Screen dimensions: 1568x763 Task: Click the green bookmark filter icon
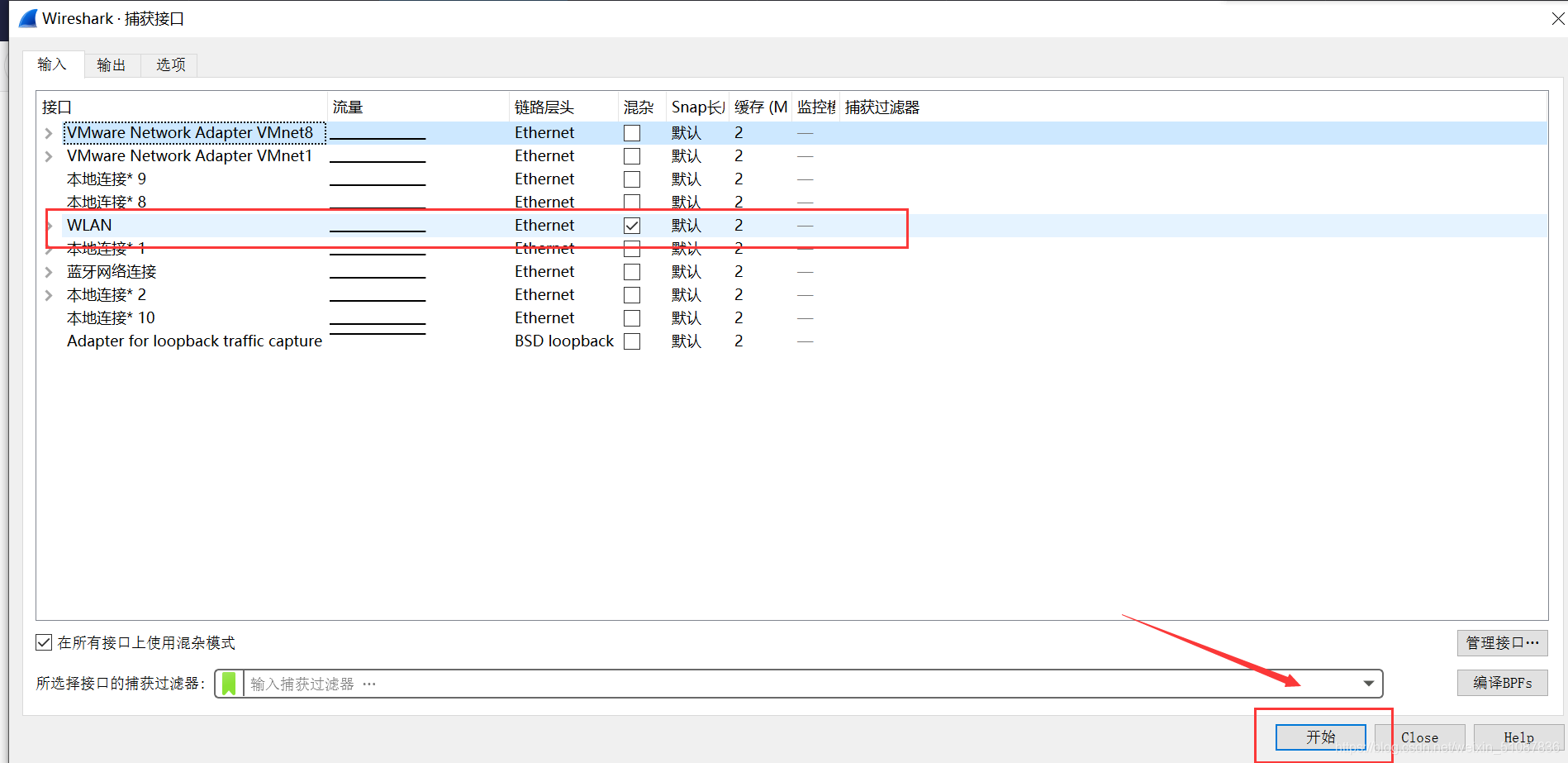(229, 684)
